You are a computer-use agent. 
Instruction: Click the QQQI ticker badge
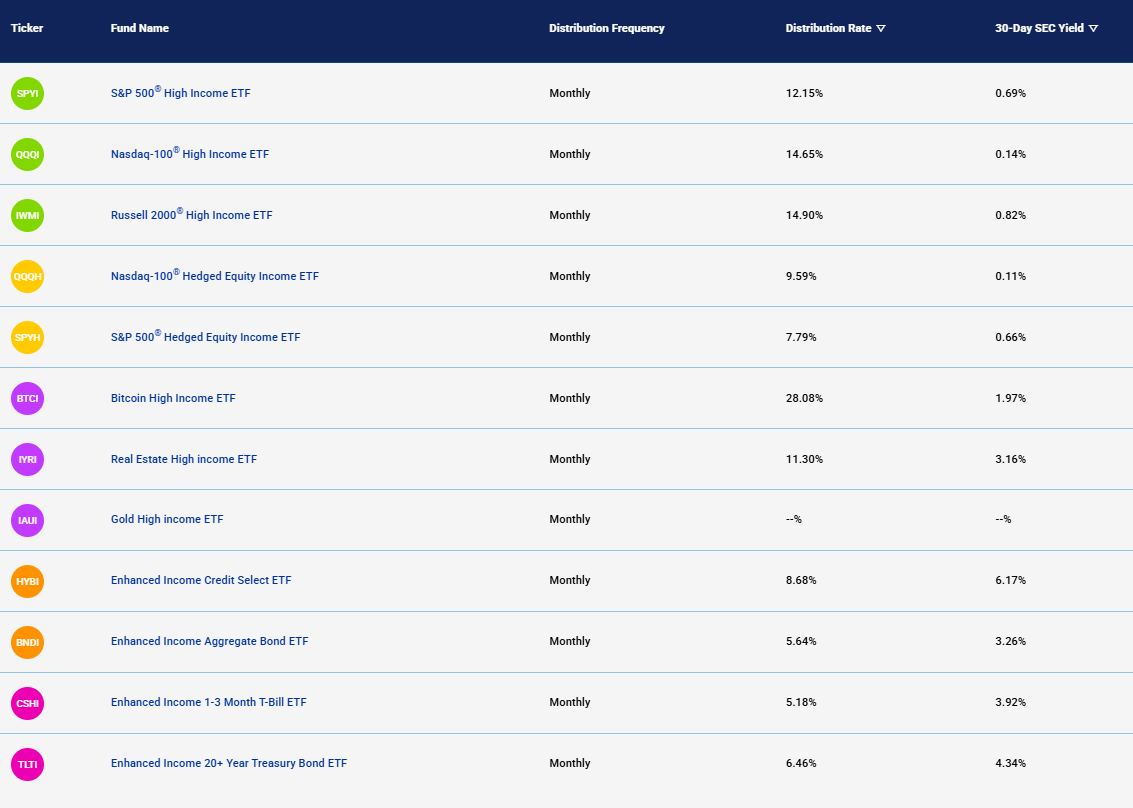(27, 155)
